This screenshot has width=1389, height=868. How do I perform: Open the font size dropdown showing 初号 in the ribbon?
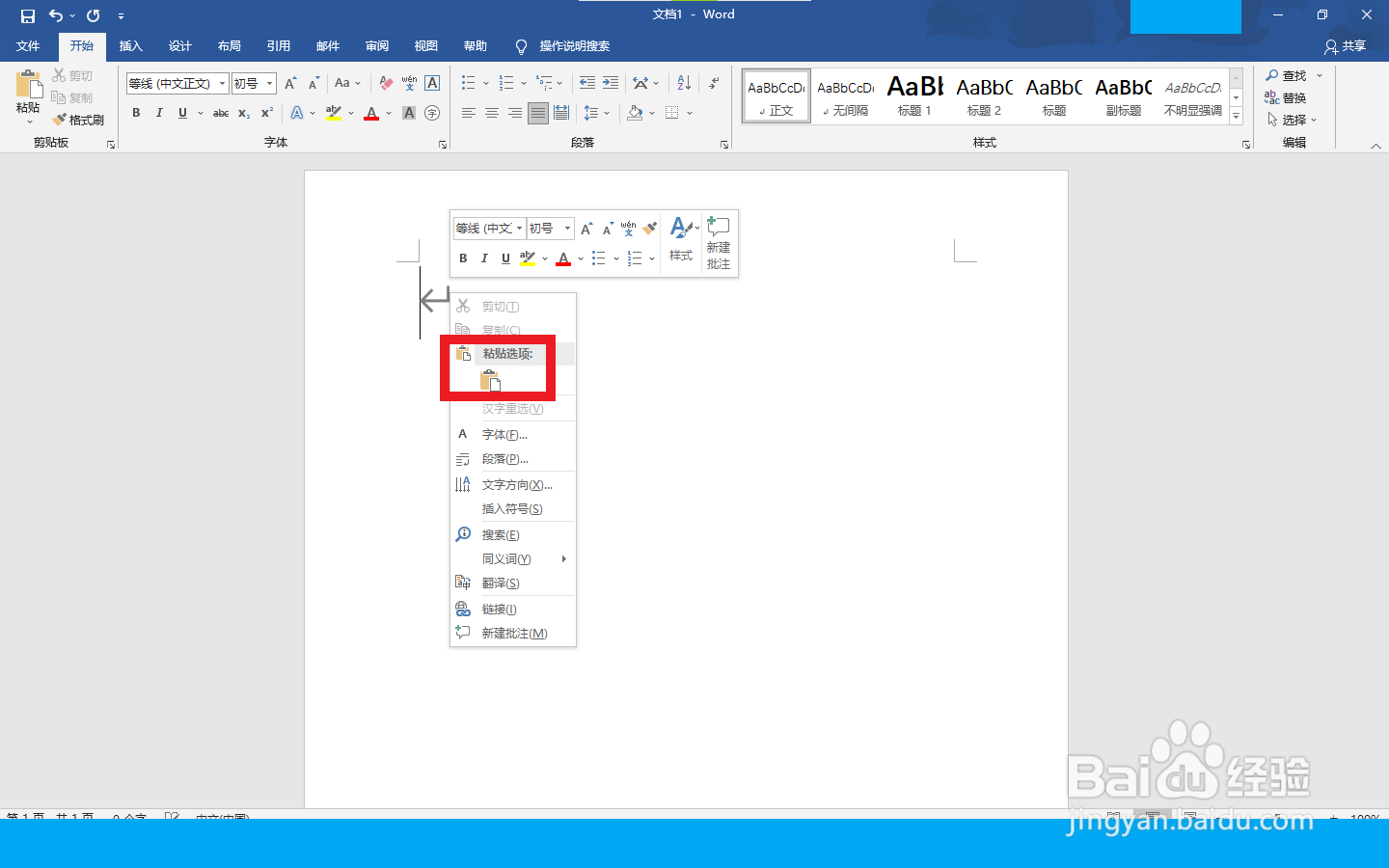coord(270,83)
